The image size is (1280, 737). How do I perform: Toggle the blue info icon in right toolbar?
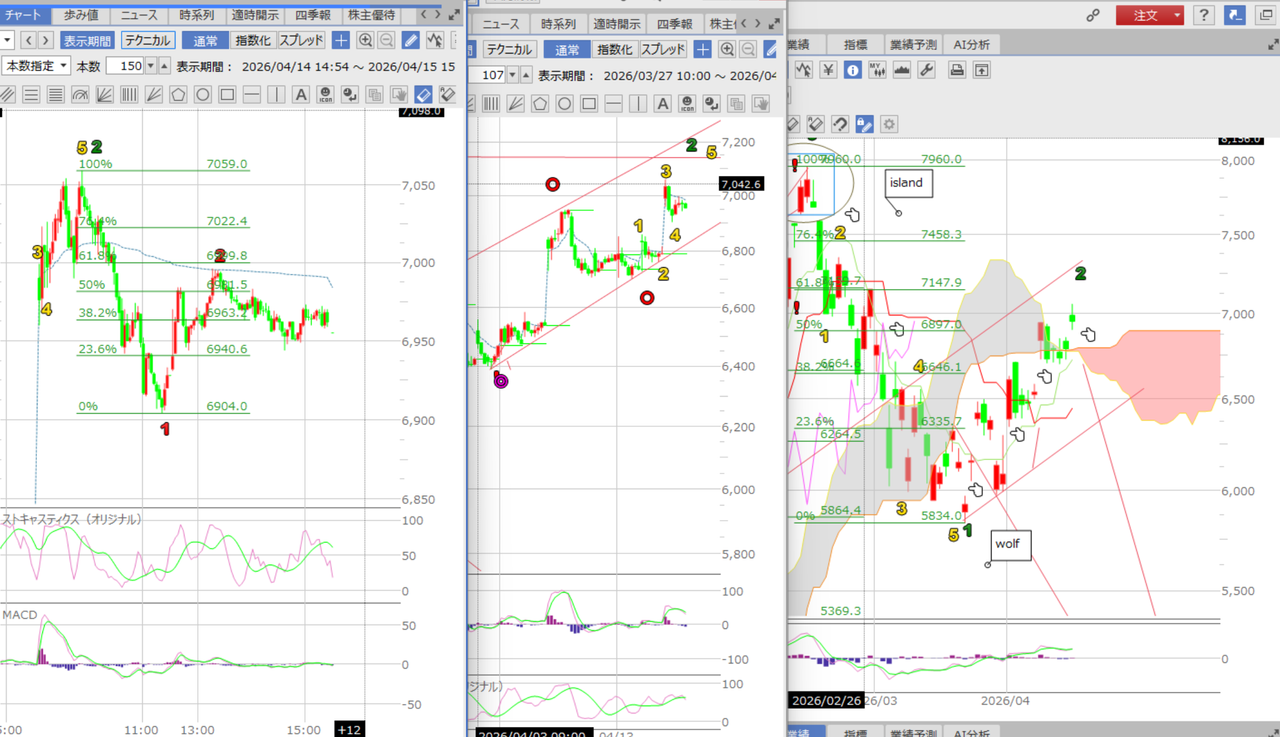click(852, 70)
